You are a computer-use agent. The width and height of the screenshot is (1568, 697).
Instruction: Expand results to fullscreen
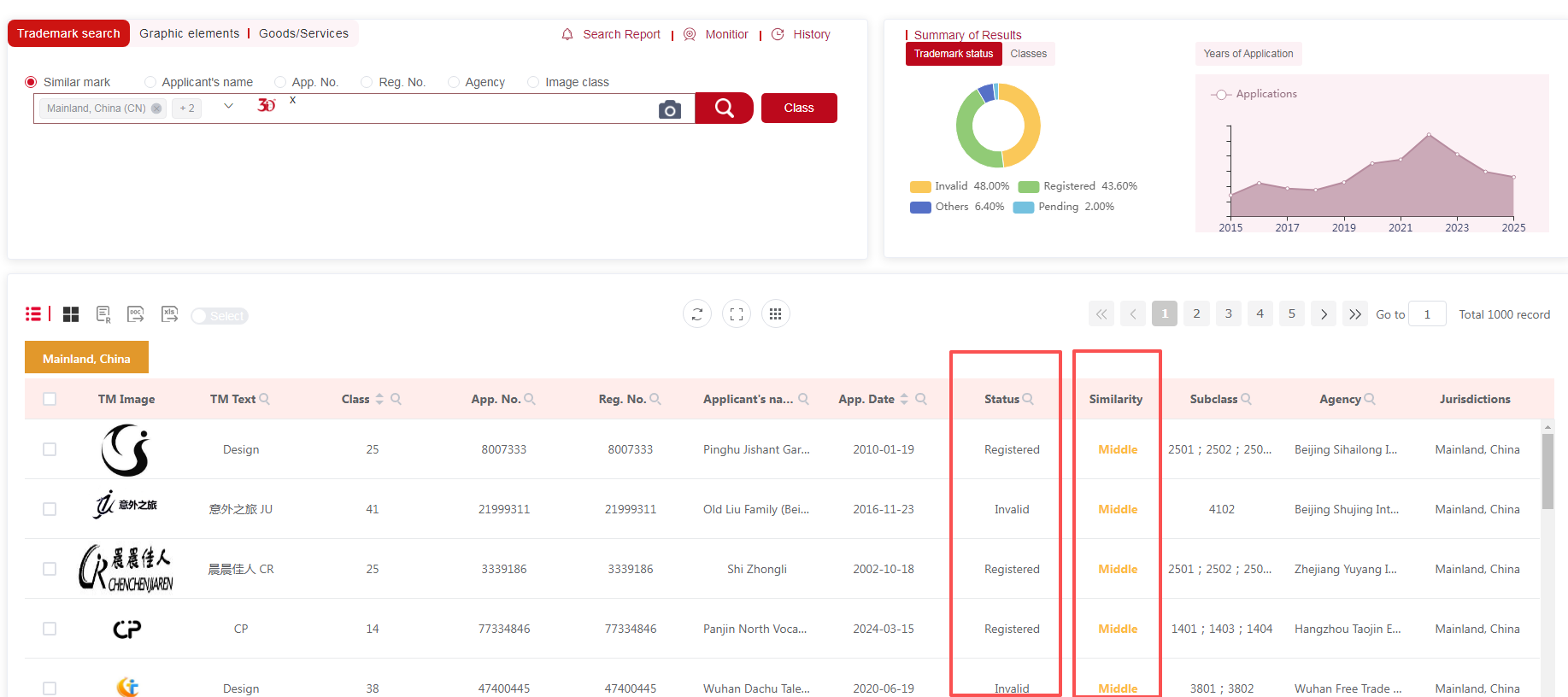tap(737, 314)
